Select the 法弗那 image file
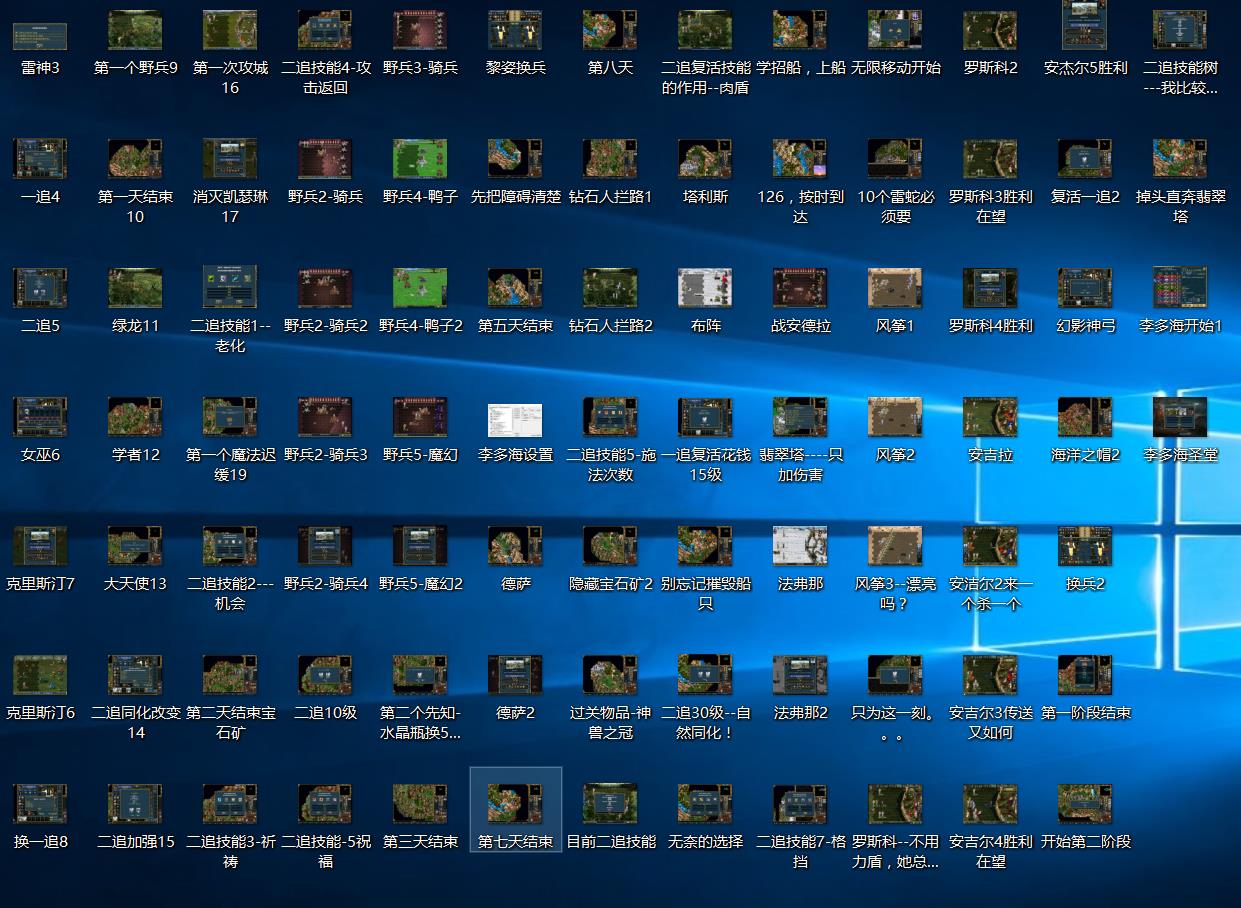Viewport: 1241px width, 908px height. coord(800,547)
